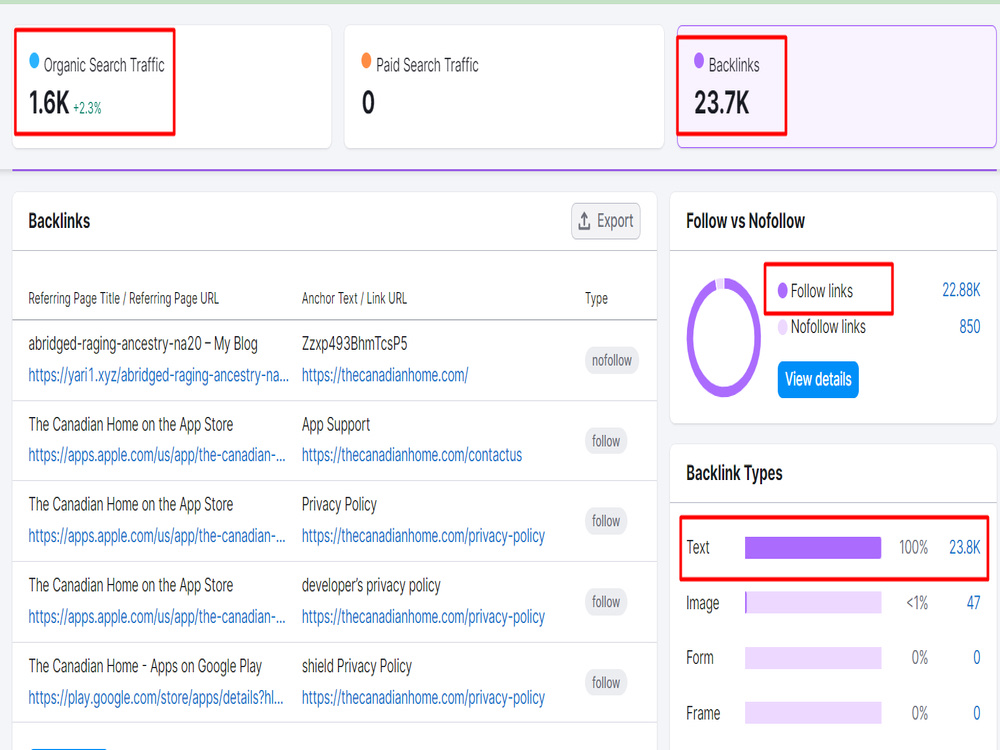
Task: Click the purple dot beside Backlinks metric
Action: 699,61
